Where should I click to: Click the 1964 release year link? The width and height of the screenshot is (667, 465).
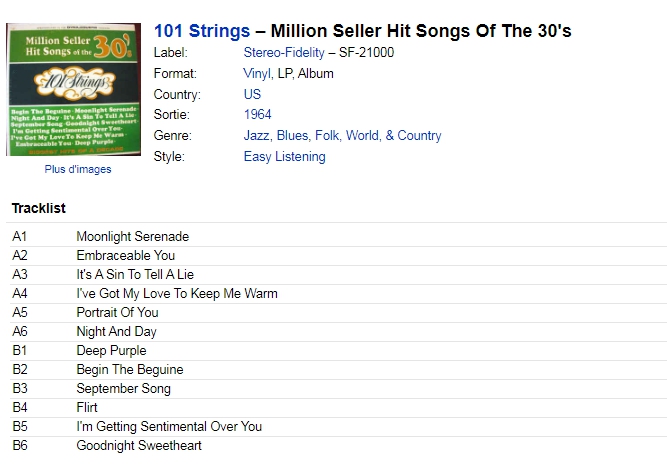click(x=257, y=114)
